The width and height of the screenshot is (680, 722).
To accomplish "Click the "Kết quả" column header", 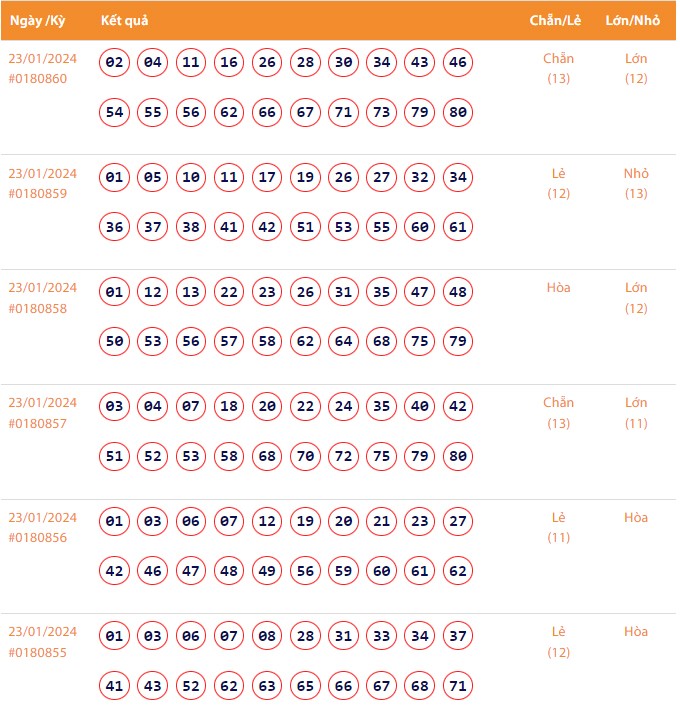I will click(x=125, y=21).
